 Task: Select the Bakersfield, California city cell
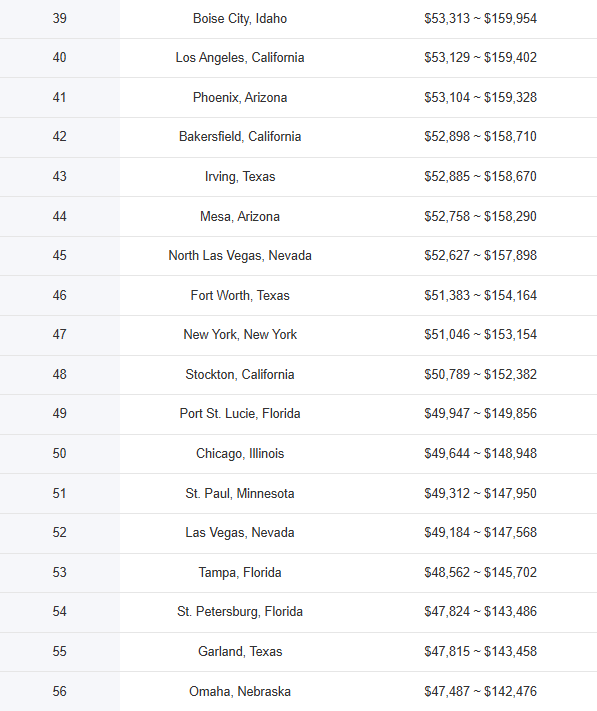[240, 137]
